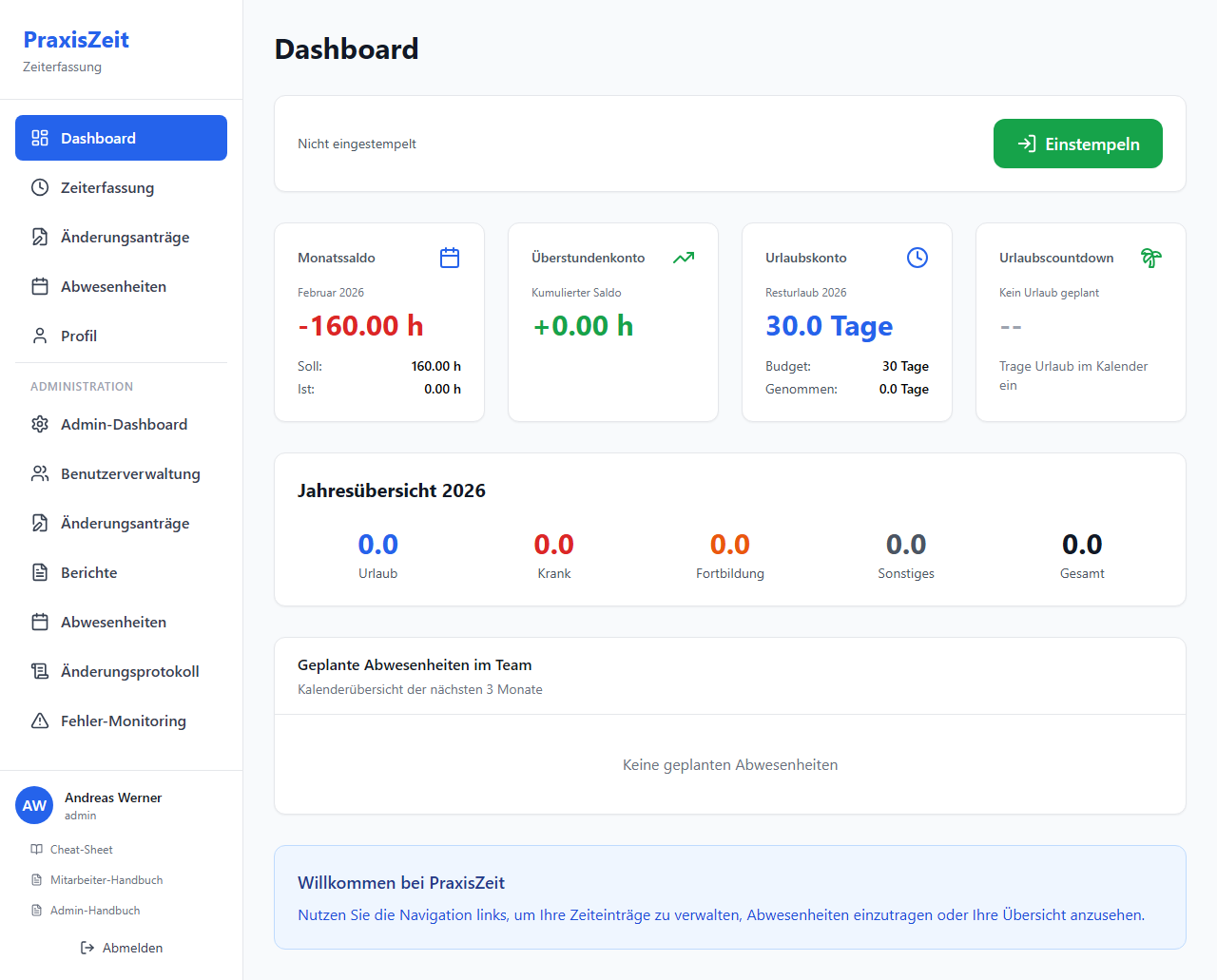Click the warning triangle icon next to Fehler-Monitoring
The width and height of the screenshot is (1217, 980).
[x=40, y=721]
